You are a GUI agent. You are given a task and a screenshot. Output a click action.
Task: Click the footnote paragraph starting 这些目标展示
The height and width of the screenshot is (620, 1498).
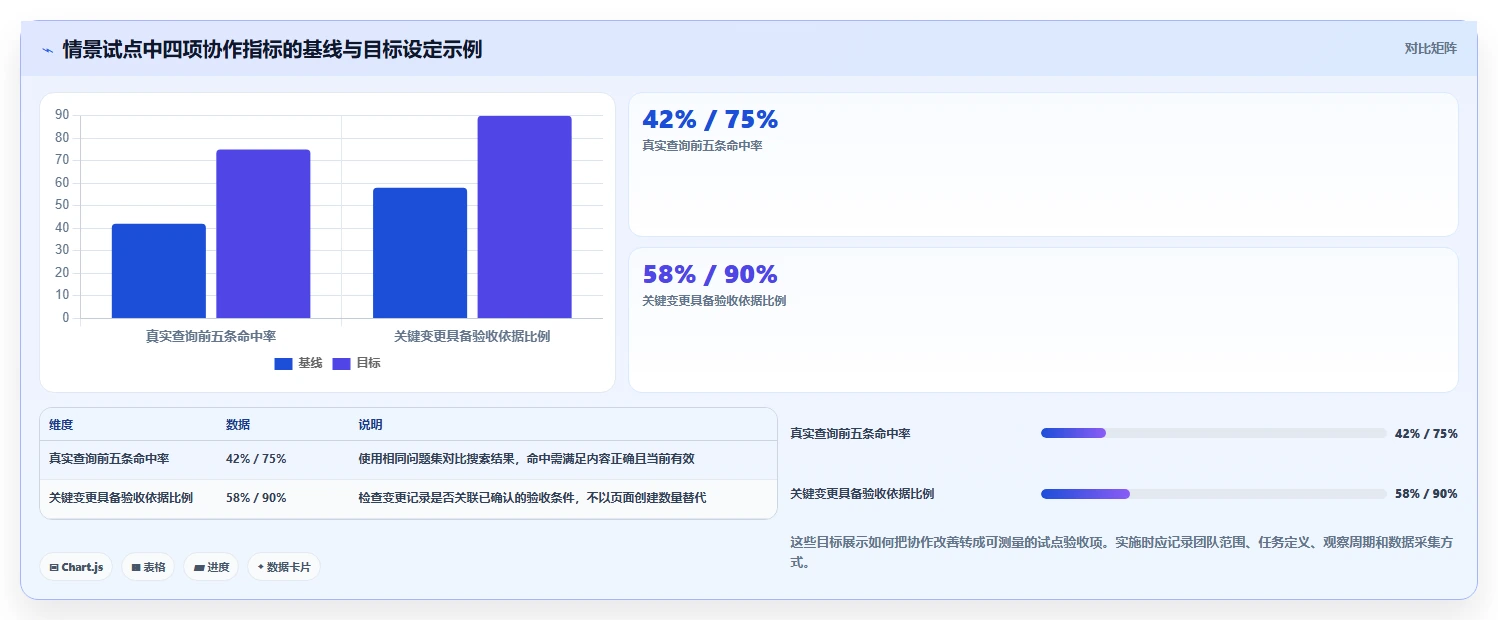click(x=1121, y=552)
